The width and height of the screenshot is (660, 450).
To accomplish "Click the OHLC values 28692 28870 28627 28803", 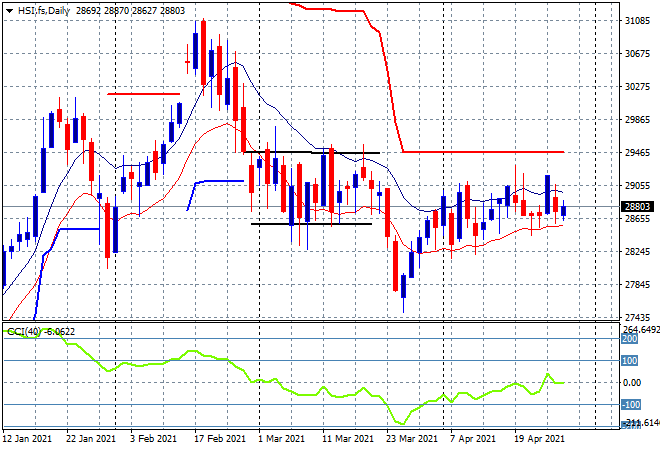I will (130, 11).
